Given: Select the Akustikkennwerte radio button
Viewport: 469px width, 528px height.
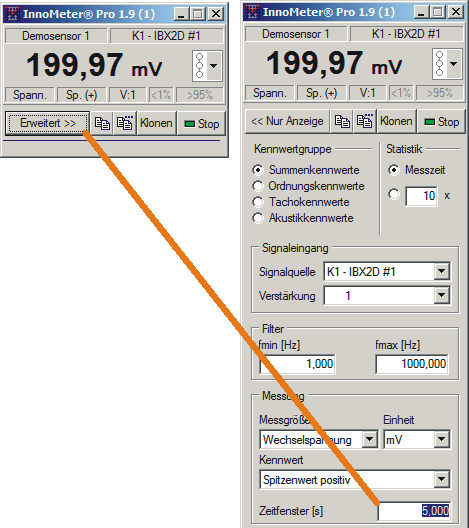Looking at the screenshot, I should 258,218.
